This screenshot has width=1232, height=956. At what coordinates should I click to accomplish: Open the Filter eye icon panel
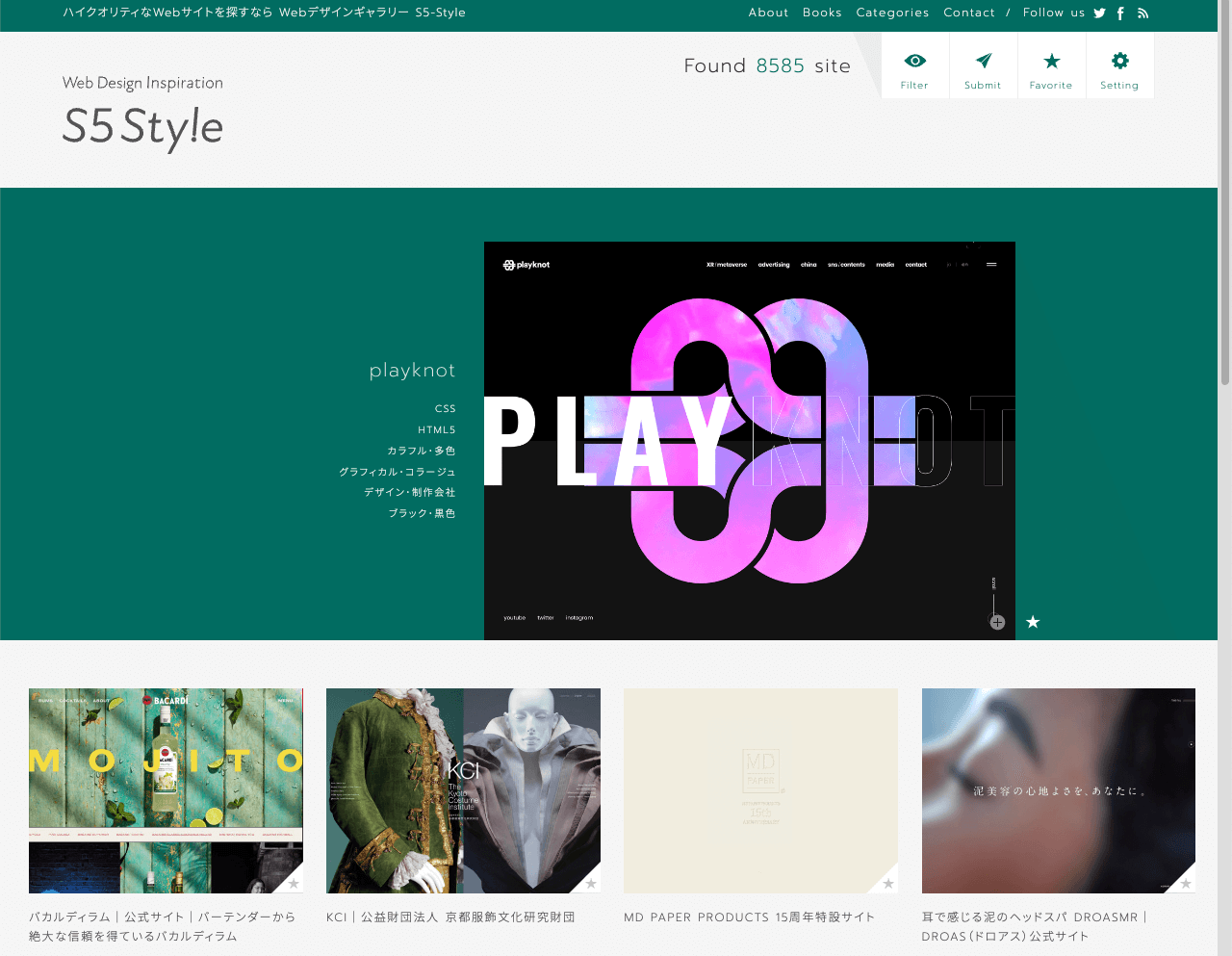pyautogui.click(x=914, y=65)
